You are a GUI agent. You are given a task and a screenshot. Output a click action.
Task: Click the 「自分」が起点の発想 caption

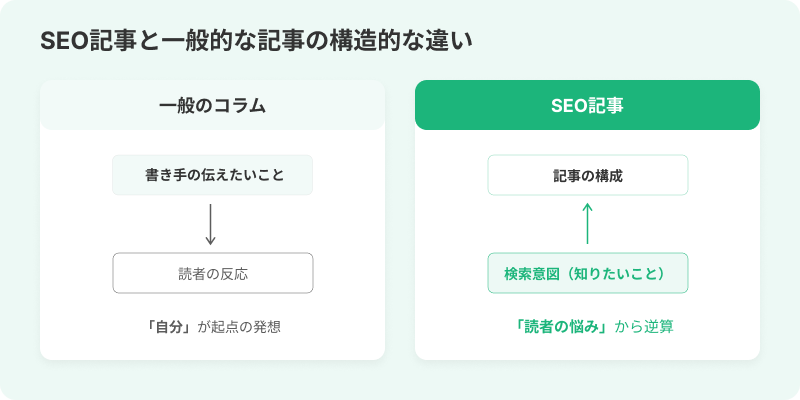pyautogui.click(x=212, y=327)
